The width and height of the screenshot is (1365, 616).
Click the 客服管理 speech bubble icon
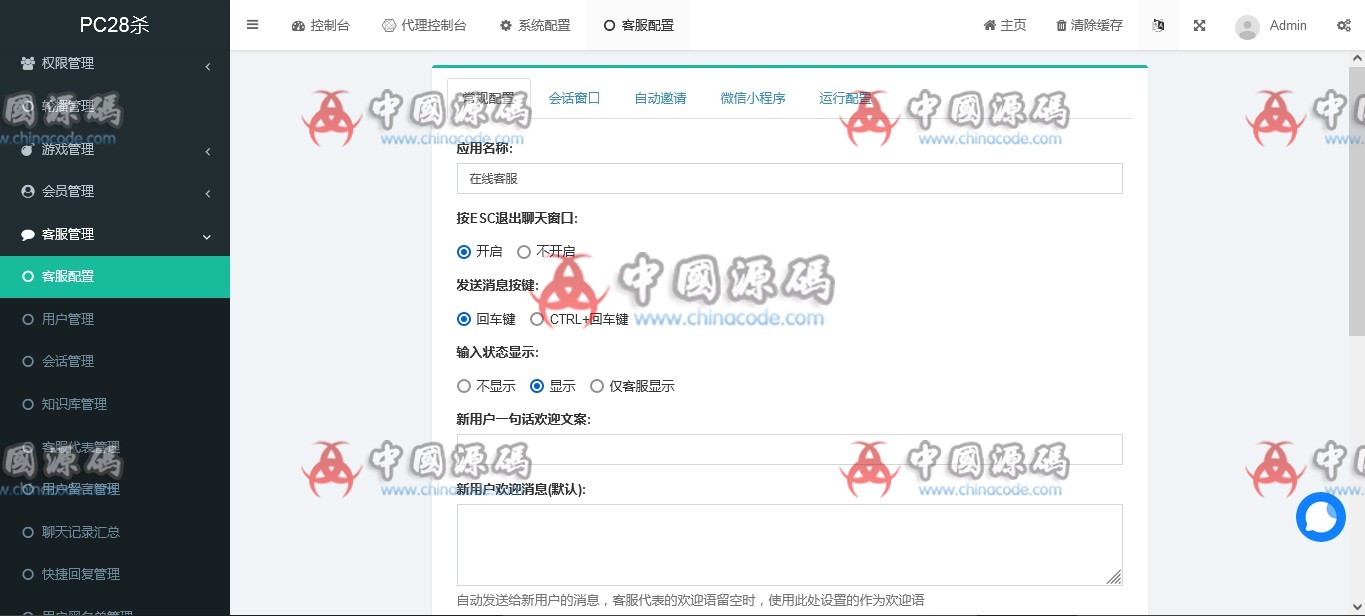pos(28,235)
